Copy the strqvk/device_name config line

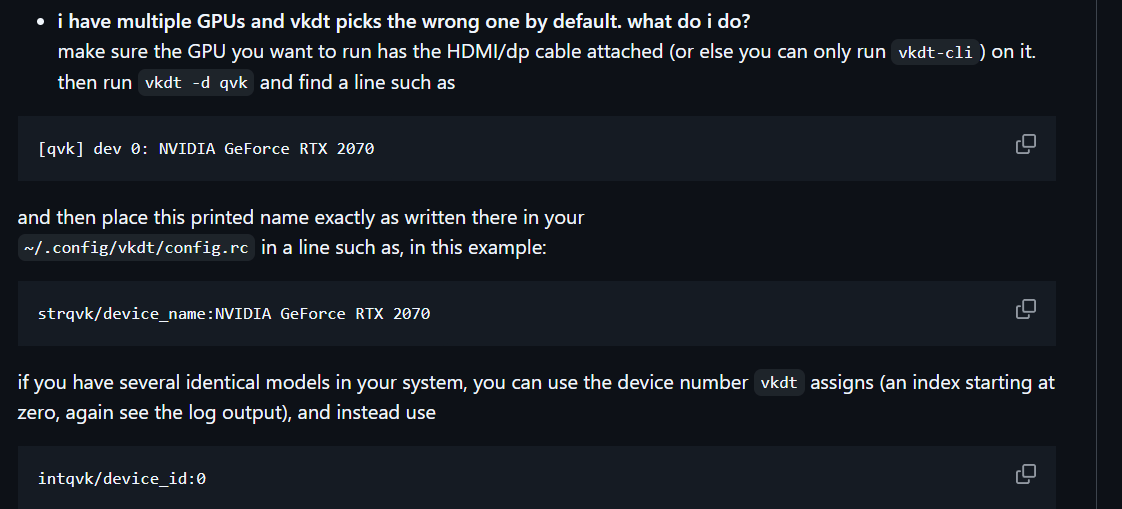1025,309
